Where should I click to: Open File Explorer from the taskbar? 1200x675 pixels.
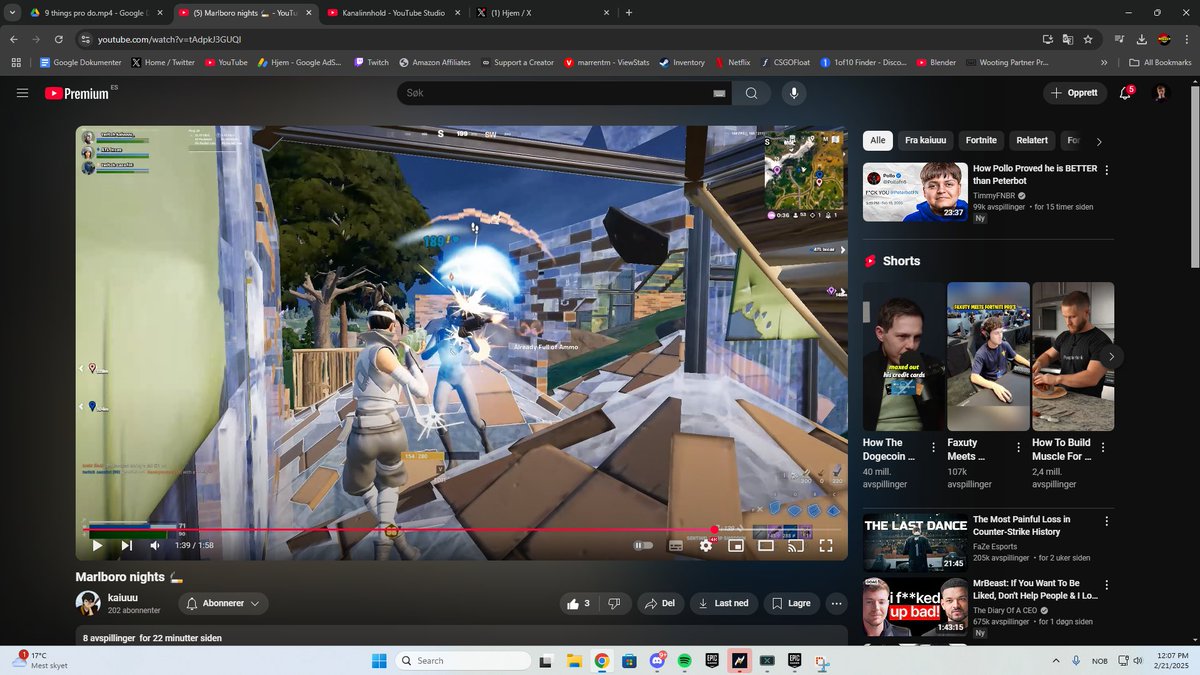tap(574, 661)
